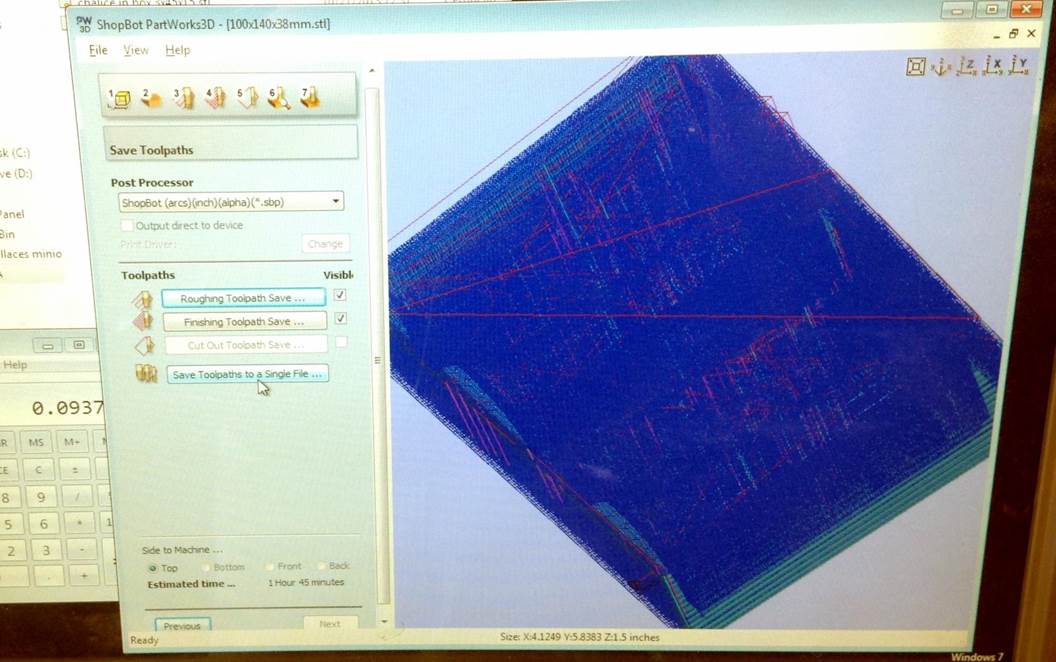Open the File menu
The height and width of the screenshot is (662, 1056).
click(98, 50)
